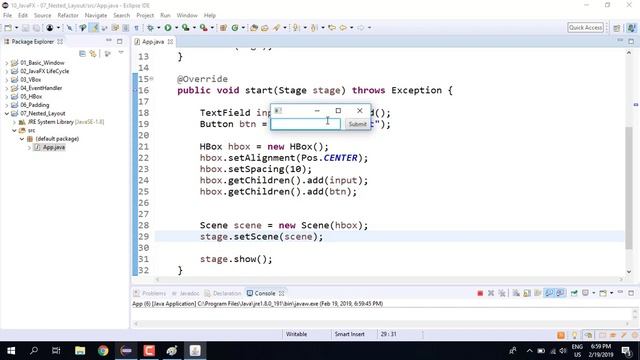The height and width of the screenshot is (360, 640).
Task: Minimize the Package Explorer view
Action: [109, 41]
